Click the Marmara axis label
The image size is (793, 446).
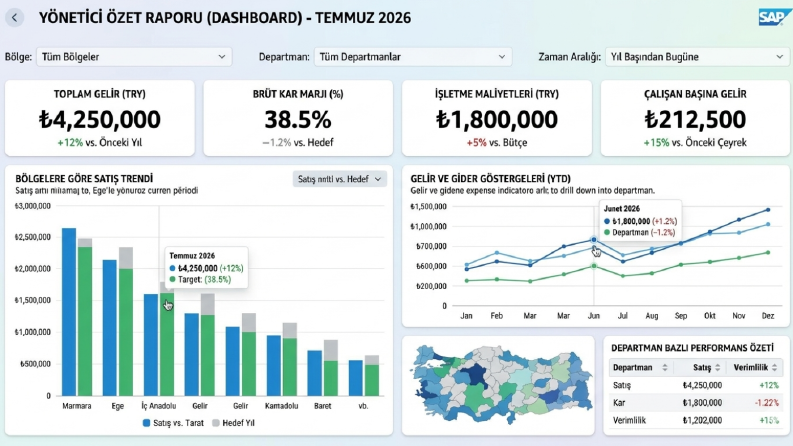(77, 406)
